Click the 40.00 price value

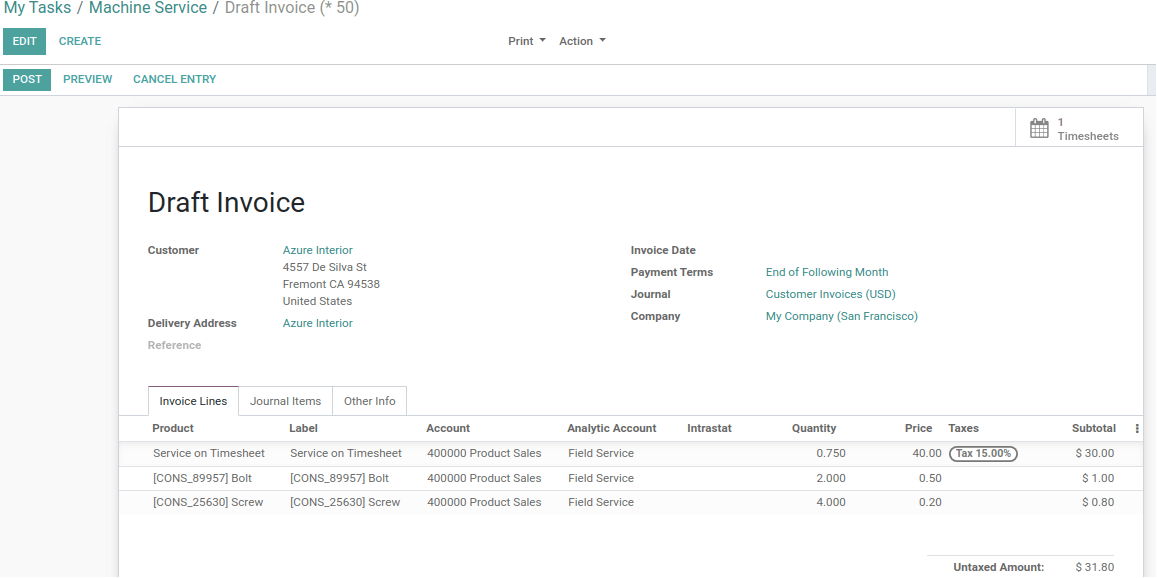click(927, 453)
